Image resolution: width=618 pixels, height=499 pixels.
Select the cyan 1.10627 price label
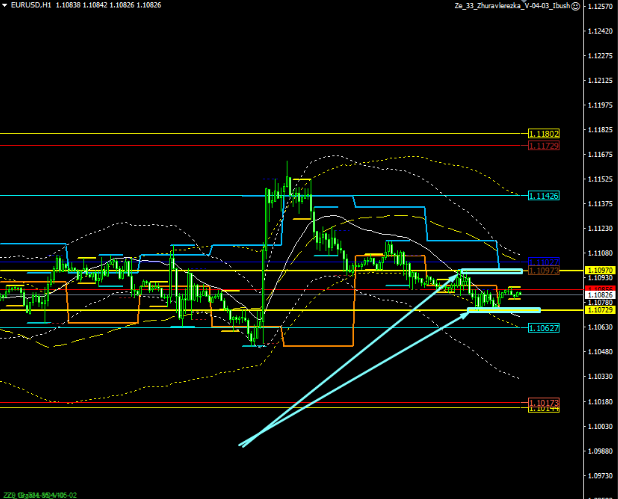click(x=543, y=327)
